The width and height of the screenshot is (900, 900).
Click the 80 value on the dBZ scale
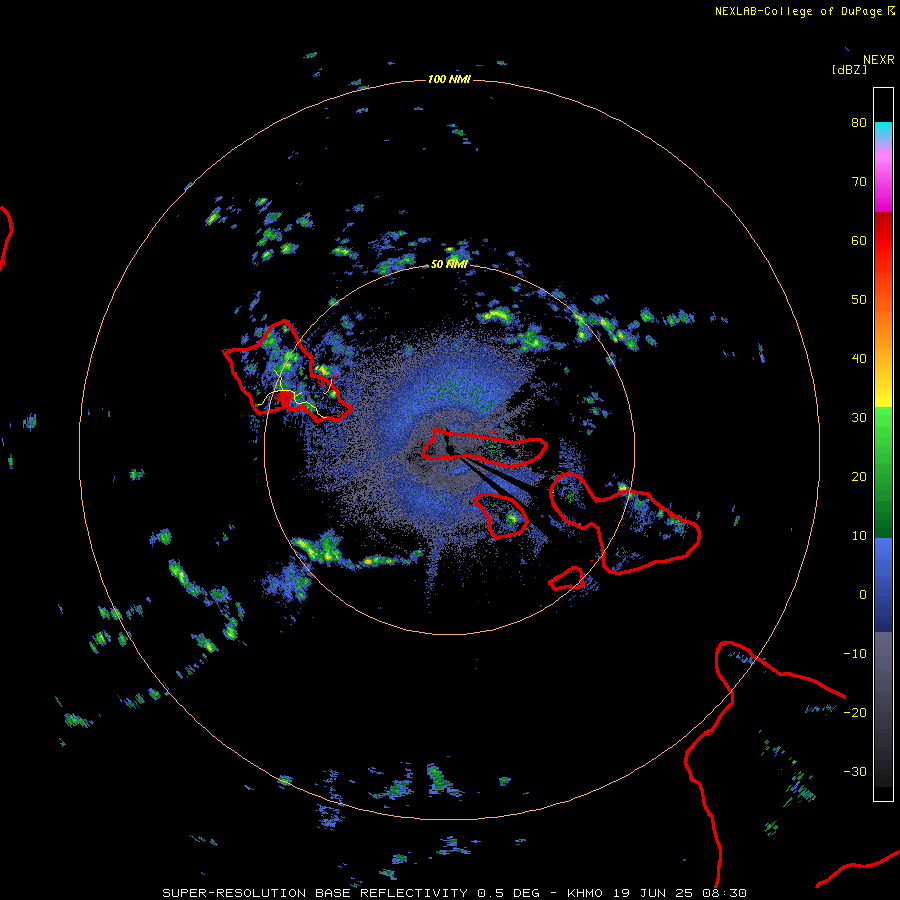point(859,122)
